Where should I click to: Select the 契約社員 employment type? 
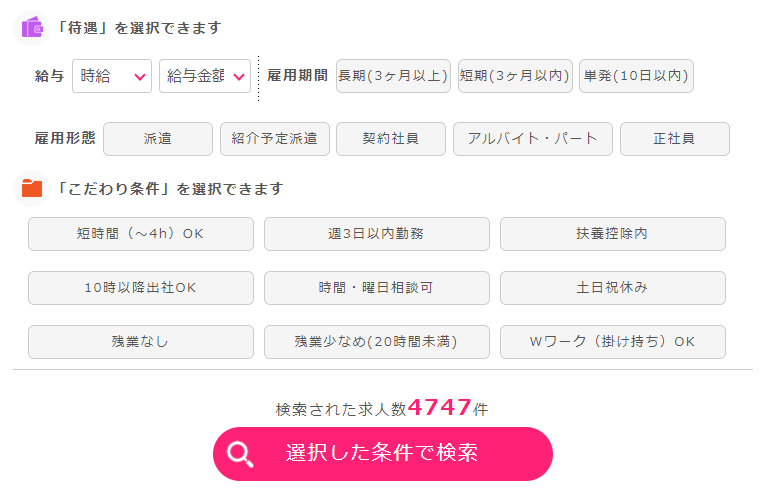pos(391,139)
